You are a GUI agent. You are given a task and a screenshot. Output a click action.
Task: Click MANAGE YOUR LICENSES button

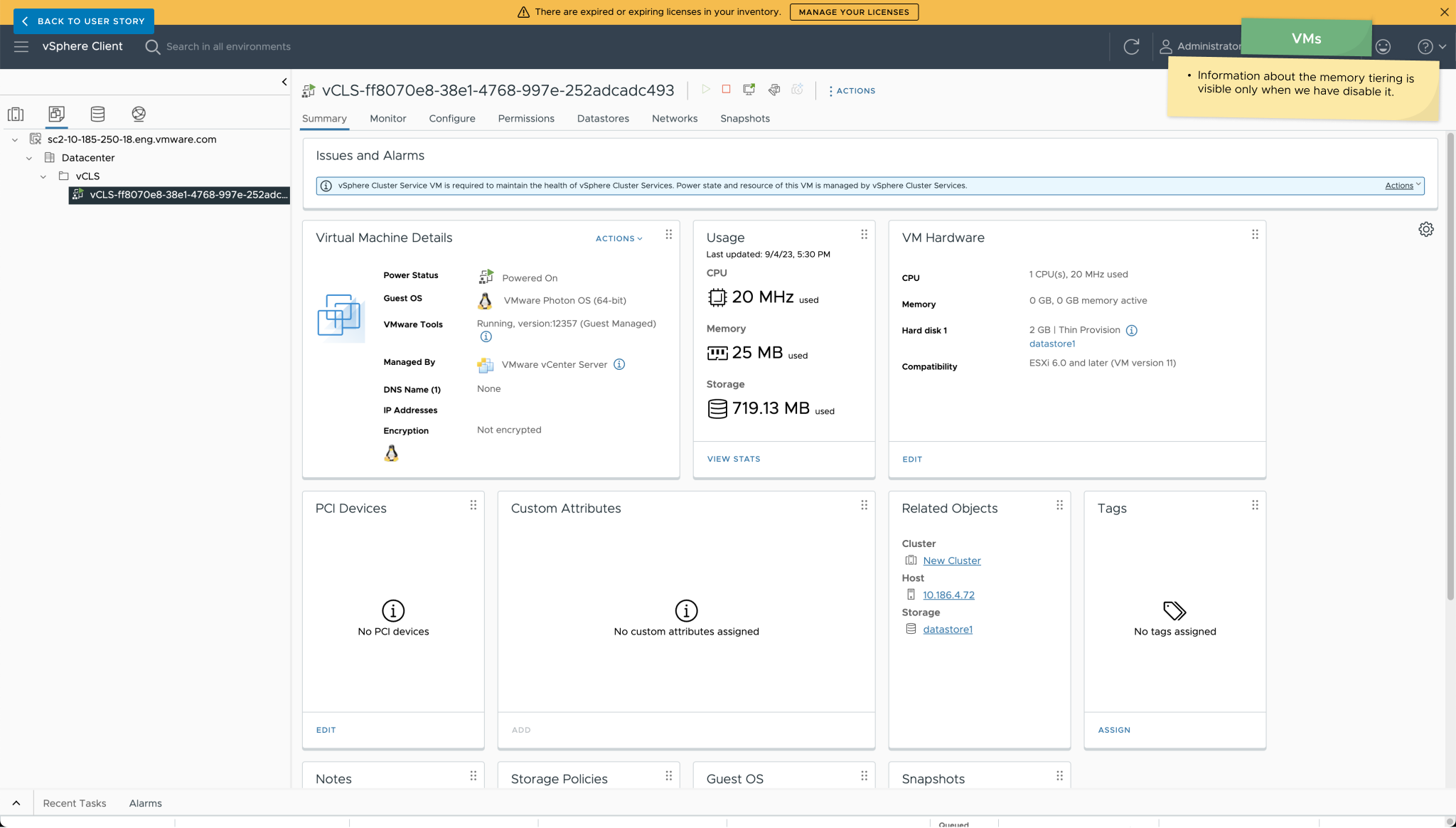[x=853, y=12]
